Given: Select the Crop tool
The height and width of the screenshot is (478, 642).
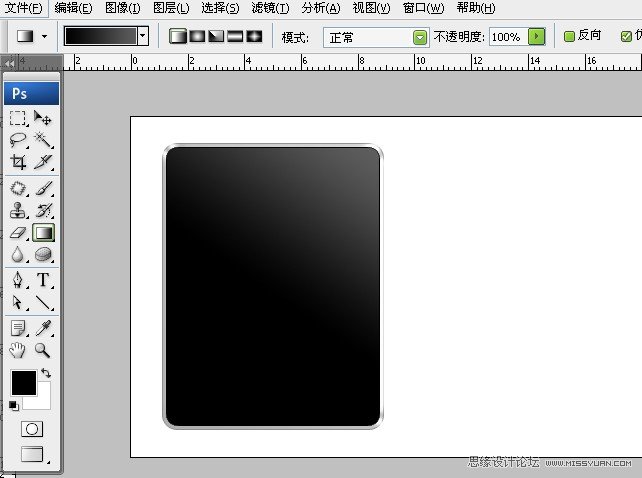Looking at the screenshot, I should click(x=18, y=162).
